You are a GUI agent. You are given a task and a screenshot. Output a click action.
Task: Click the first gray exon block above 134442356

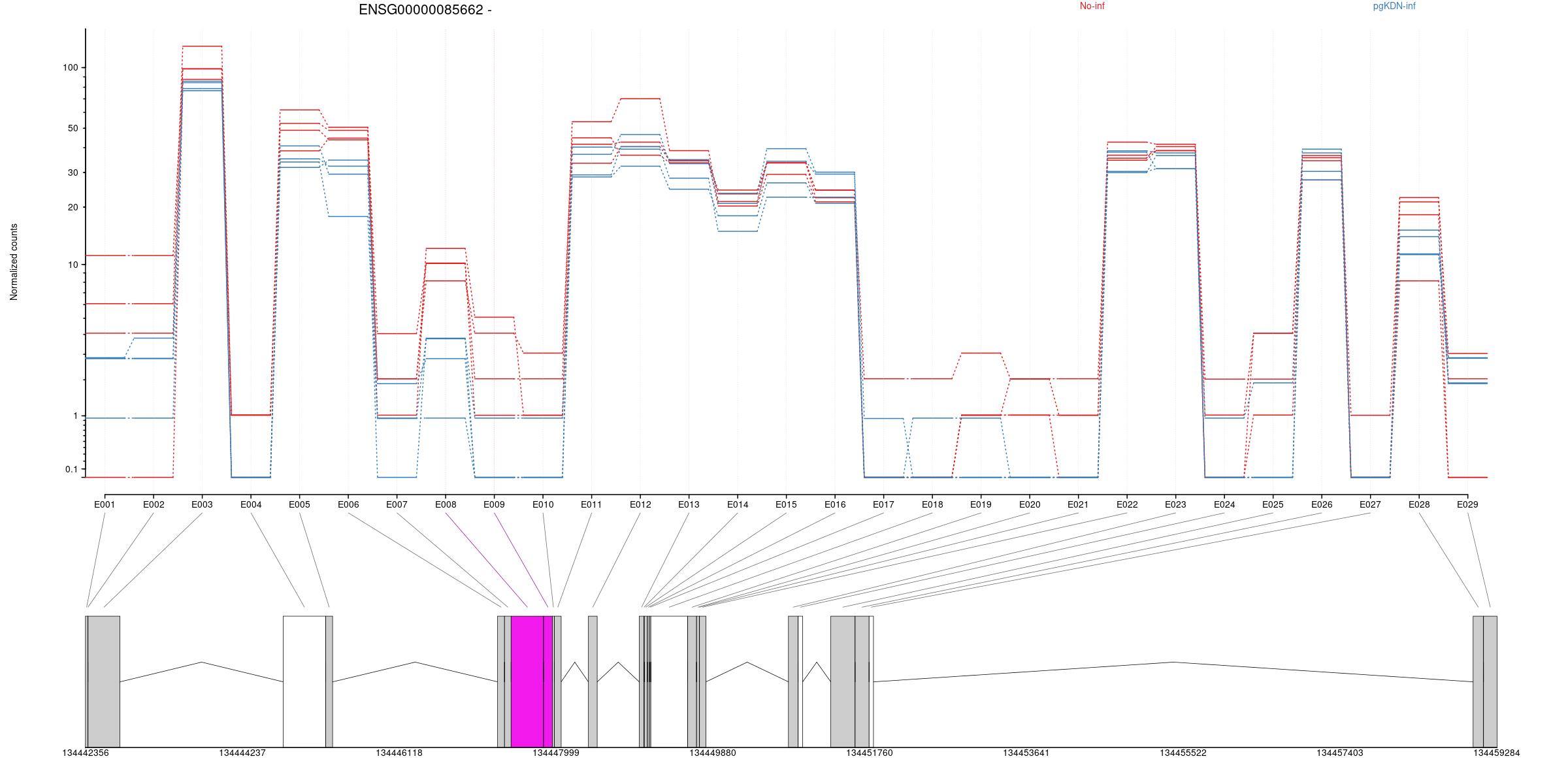point(104,681)
